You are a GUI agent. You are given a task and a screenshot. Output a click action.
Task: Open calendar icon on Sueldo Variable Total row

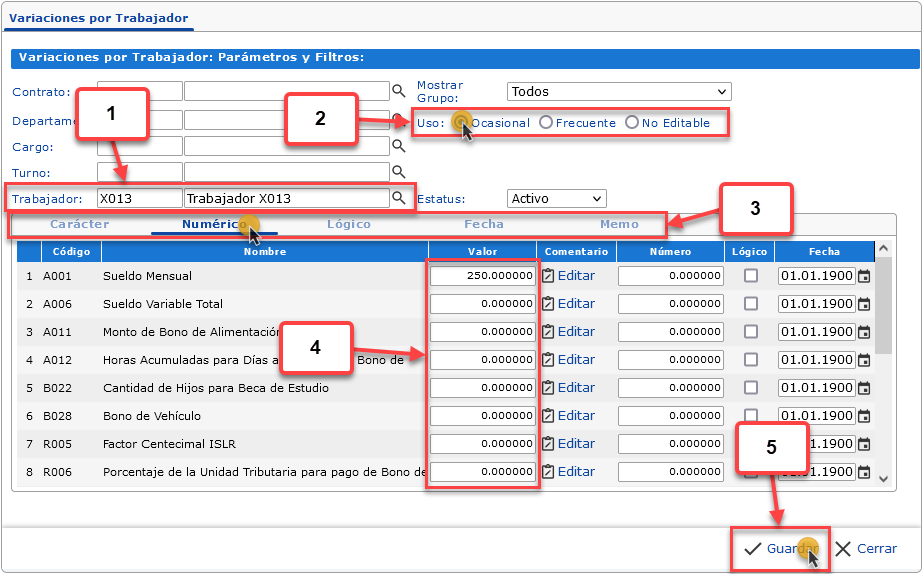[x=864, y=304]
